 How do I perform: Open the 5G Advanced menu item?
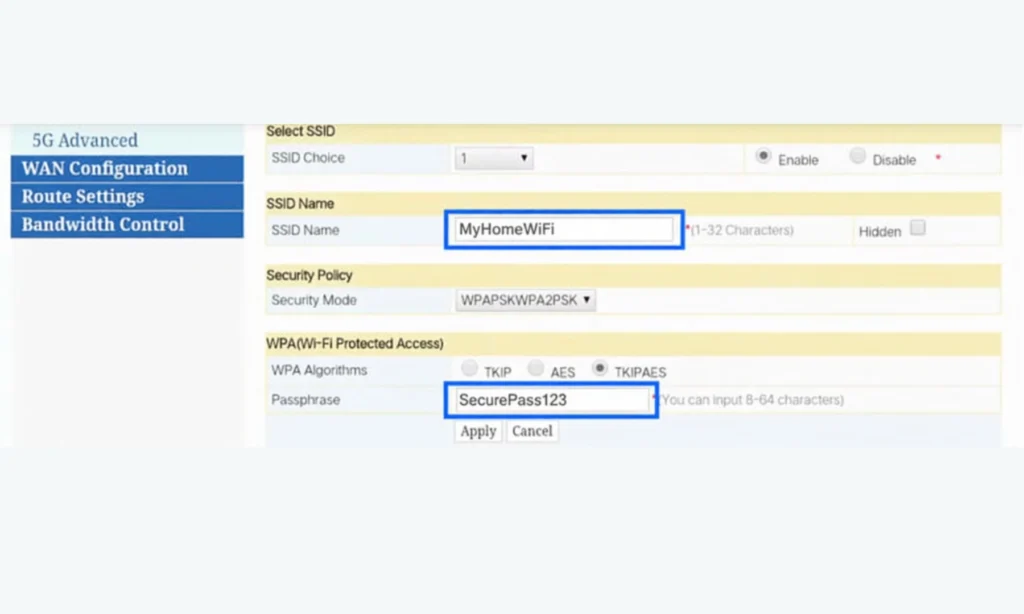85,140
